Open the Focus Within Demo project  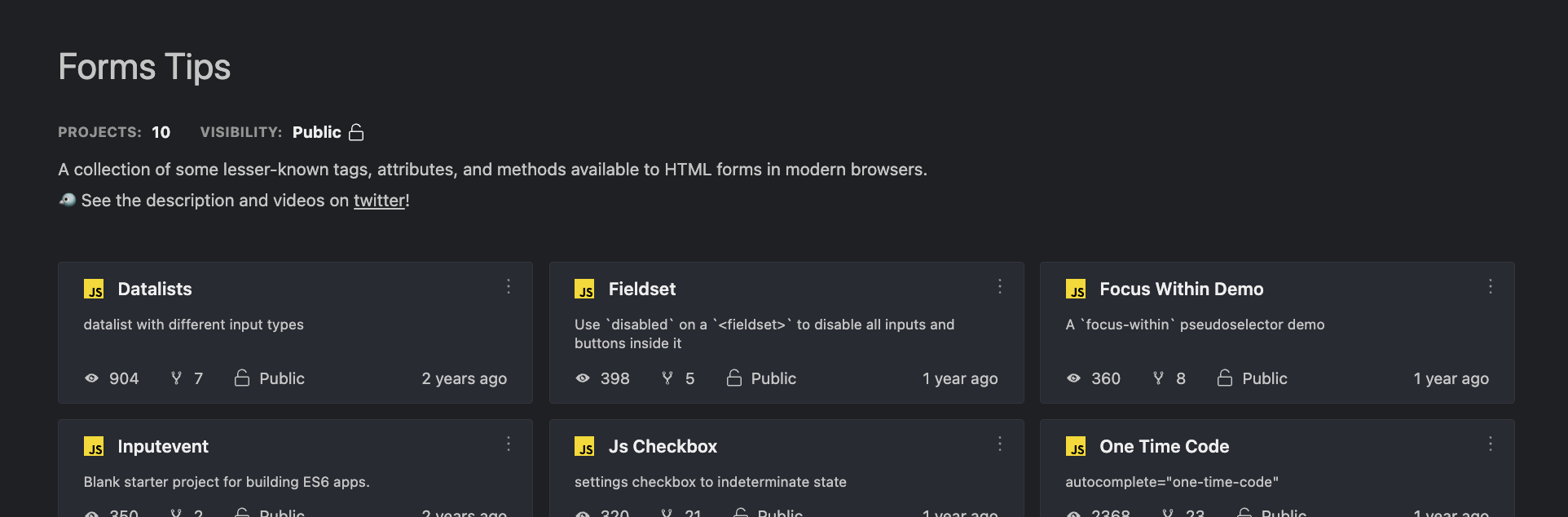pos(1182,289)
